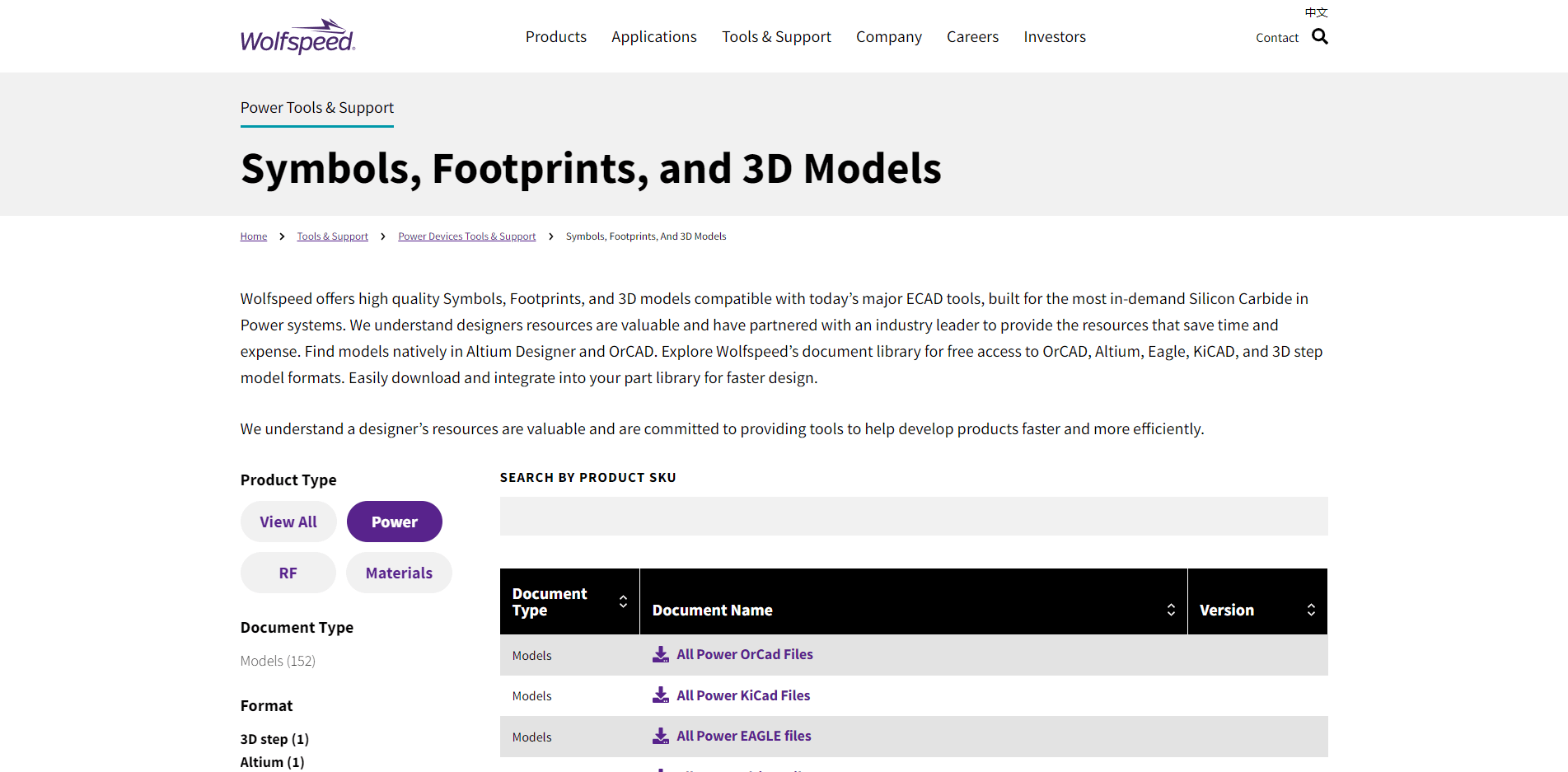Open the All Power KiCad Files download link

pyautogui.click(x=742, y=695)
